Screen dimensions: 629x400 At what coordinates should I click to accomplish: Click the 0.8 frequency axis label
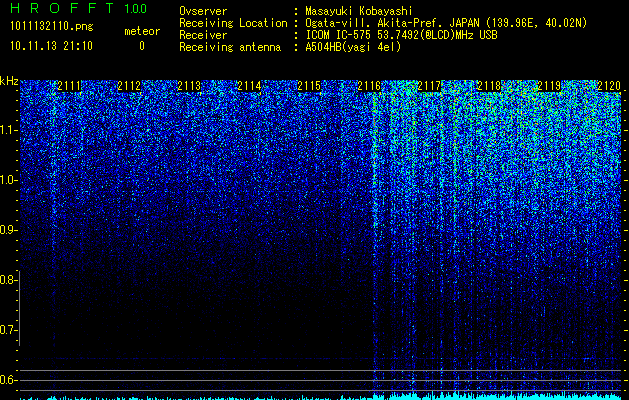8,280
